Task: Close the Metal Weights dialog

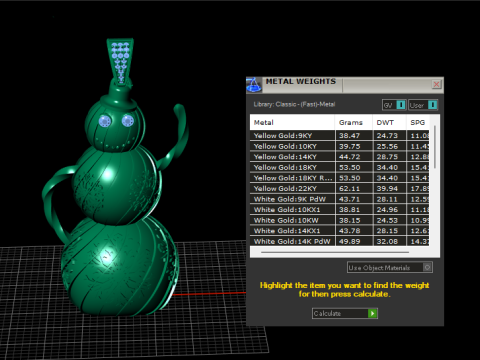Action: click(x=436, y=84)
